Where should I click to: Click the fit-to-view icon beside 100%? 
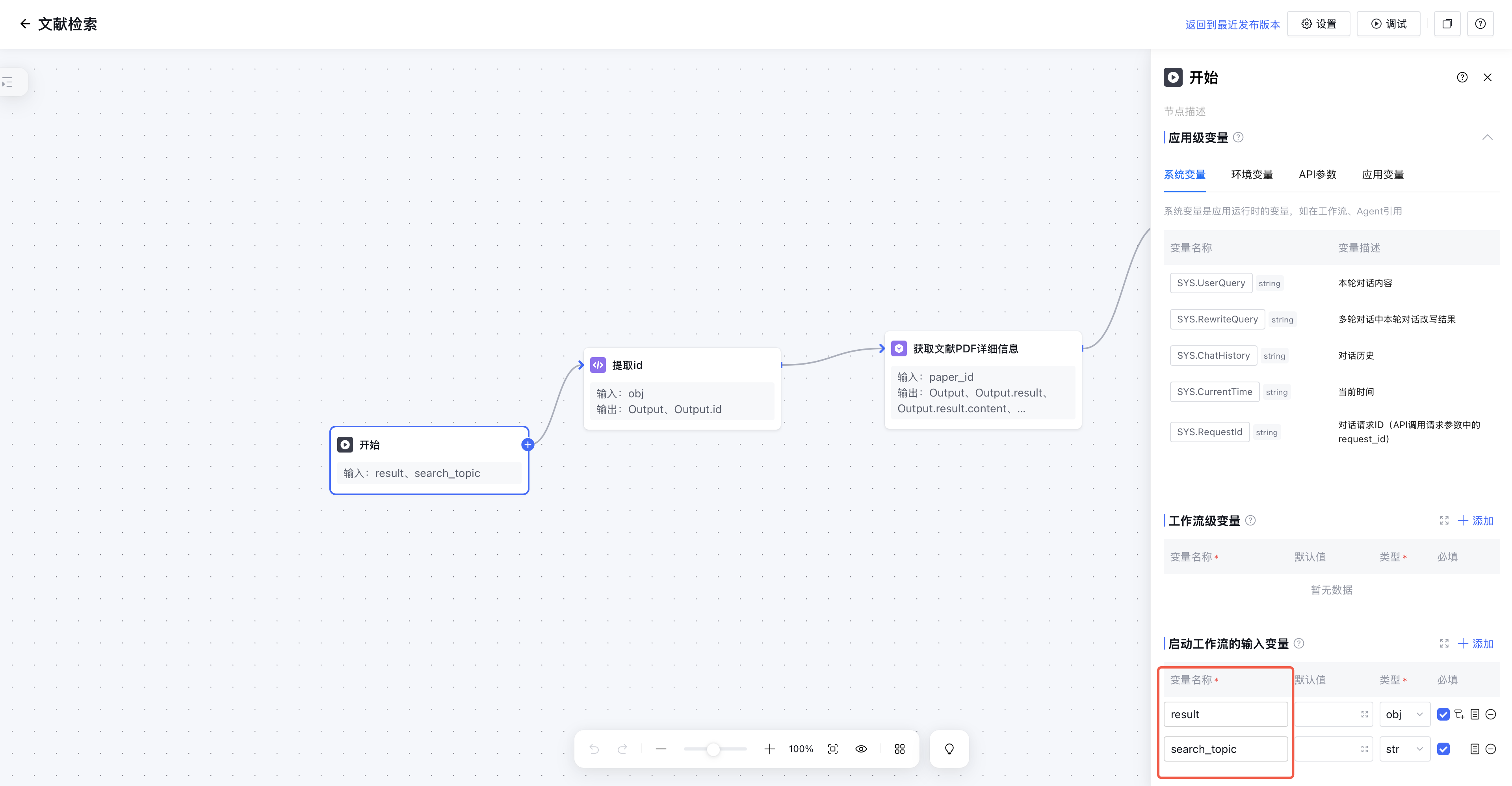(x=832, y=749)
